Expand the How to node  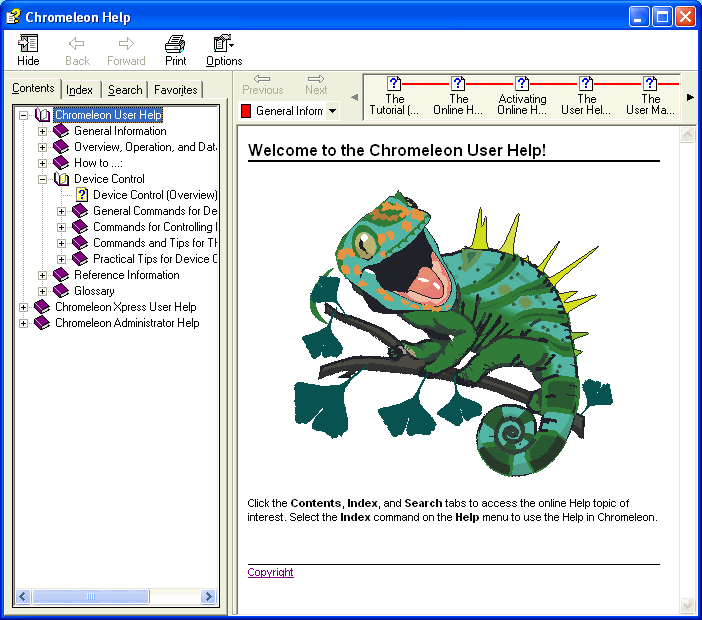coord(42,163)
